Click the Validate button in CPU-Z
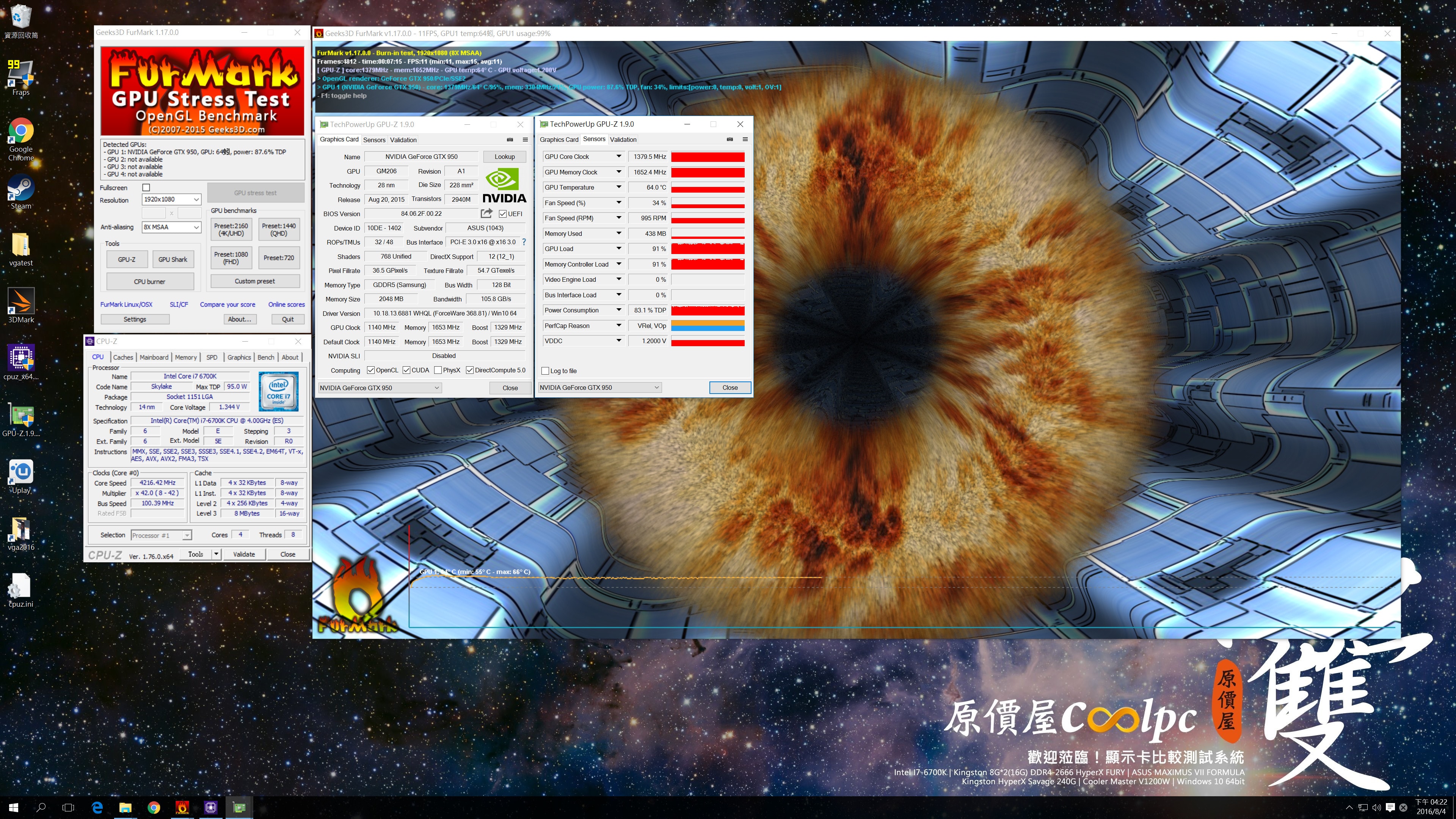Viewport: 1456px width, 819px height. (x=244, y=554)
